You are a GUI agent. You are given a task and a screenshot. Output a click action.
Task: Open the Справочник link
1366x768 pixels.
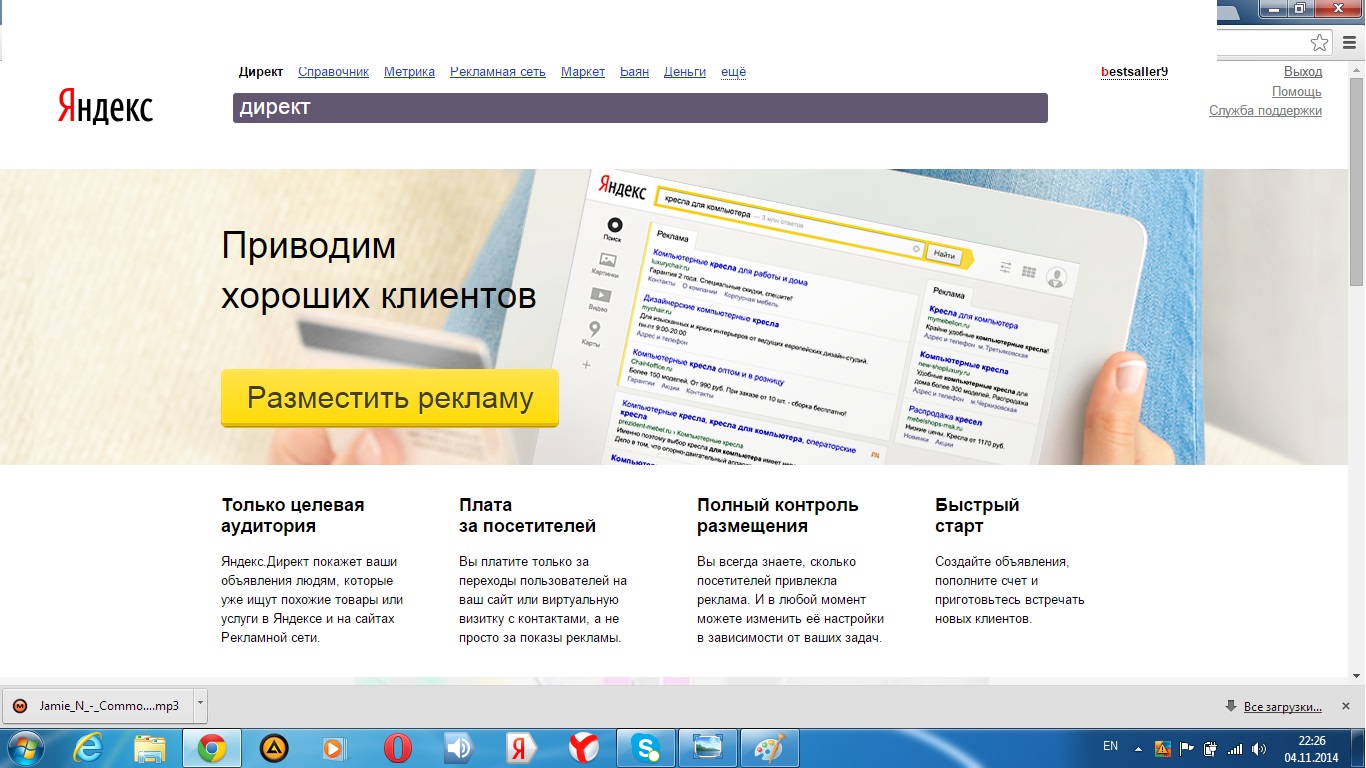(334, 72)
